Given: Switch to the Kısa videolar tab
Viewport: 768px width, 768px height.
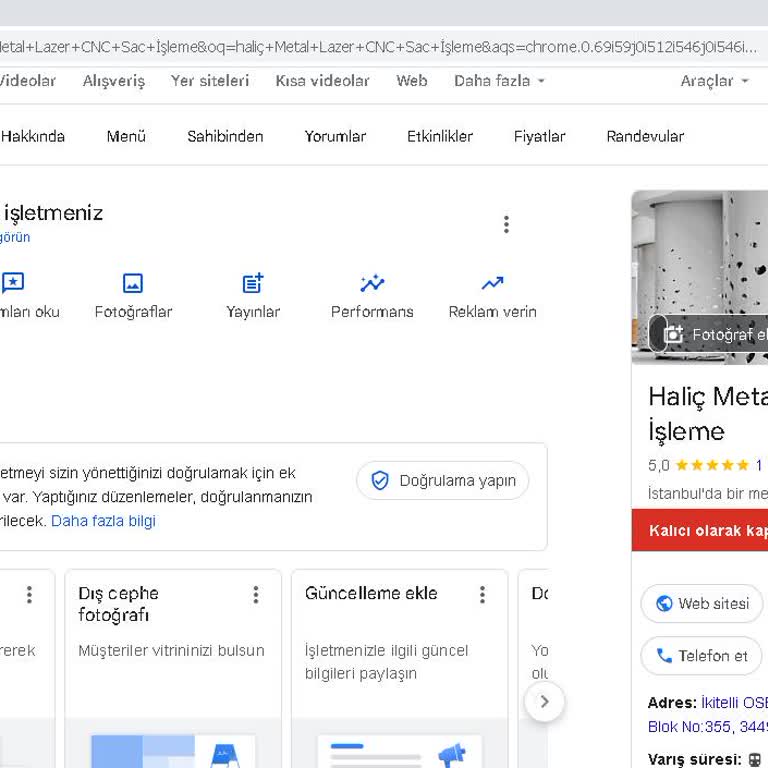Looking at the screenshot, I should 322,81.
